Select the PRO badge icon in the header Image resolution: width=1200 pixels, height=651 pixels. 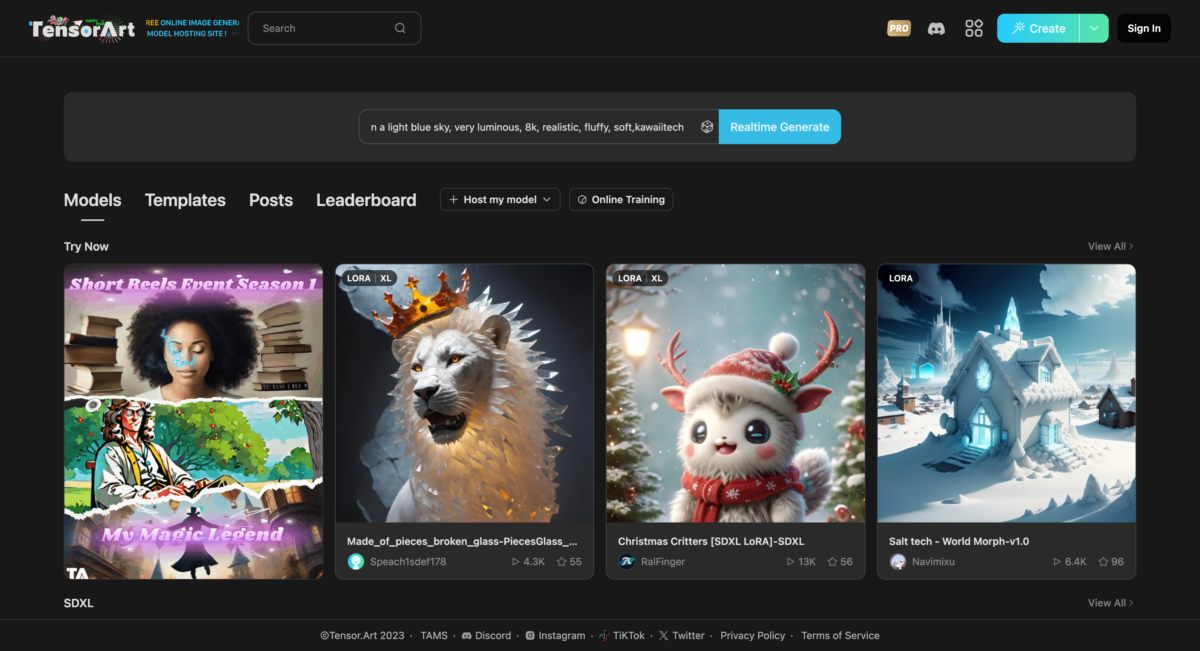[x=898, y=28]
